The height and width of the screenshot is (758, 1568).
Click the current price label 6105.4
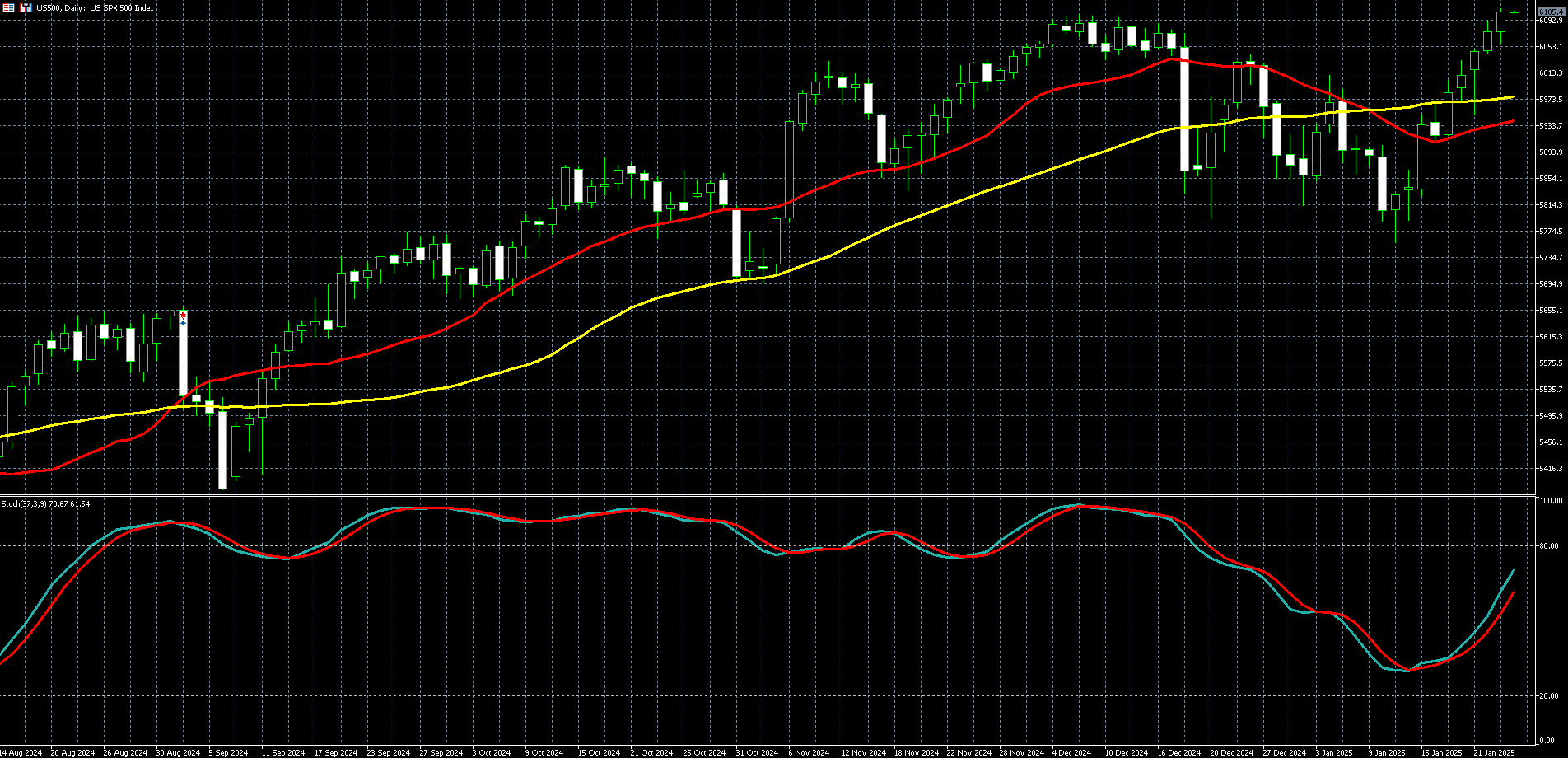click(1552, 12)
